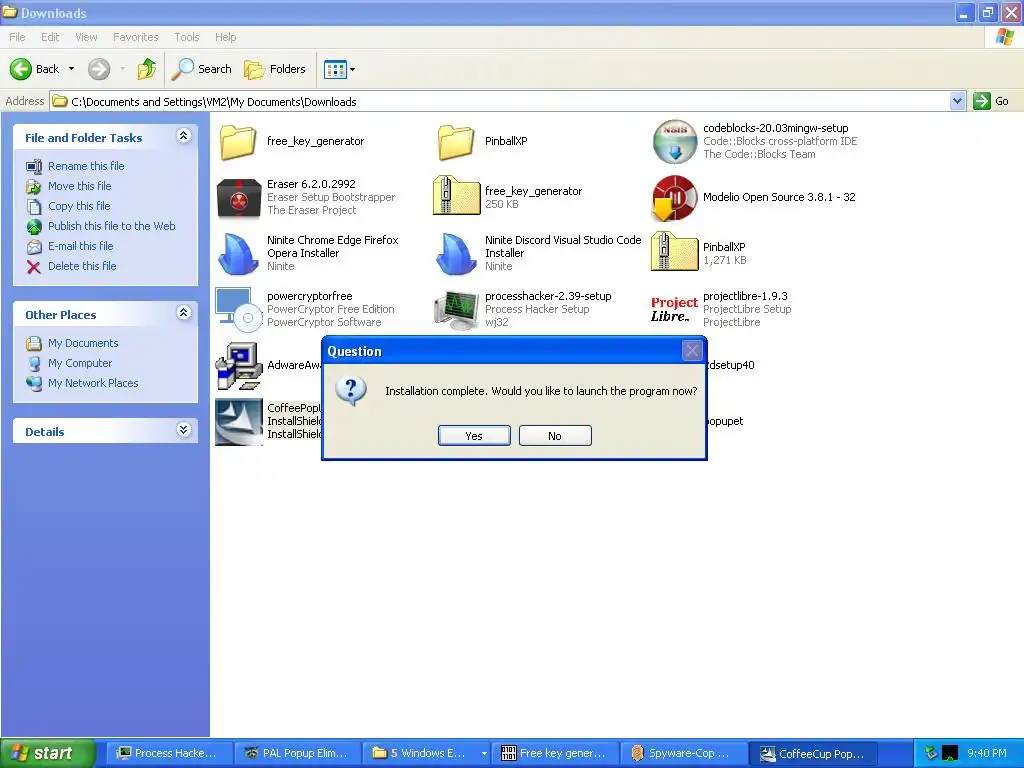Click Publish this file to the Web
1024x768 pixels.
click(111, 226)
